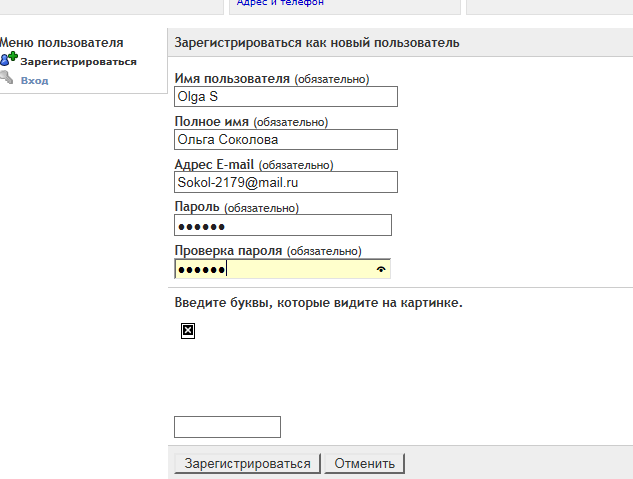Click inside the Пароль password field
633x479 pixels.
click(x=282, y=226)
